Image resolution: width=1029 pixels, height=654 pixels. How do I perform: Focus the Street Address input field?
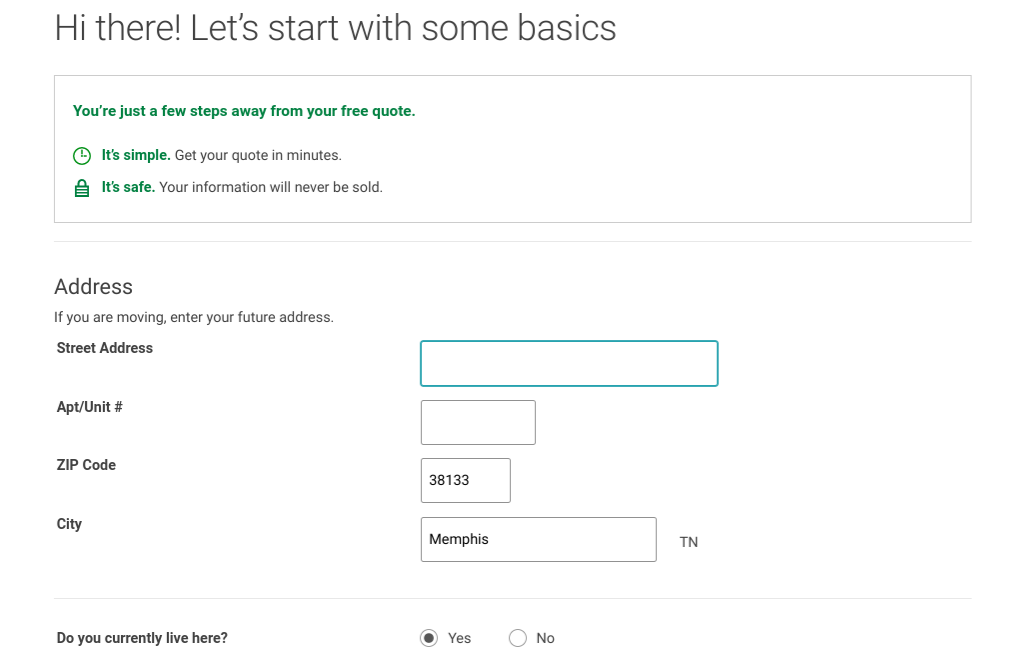point(568,363)
